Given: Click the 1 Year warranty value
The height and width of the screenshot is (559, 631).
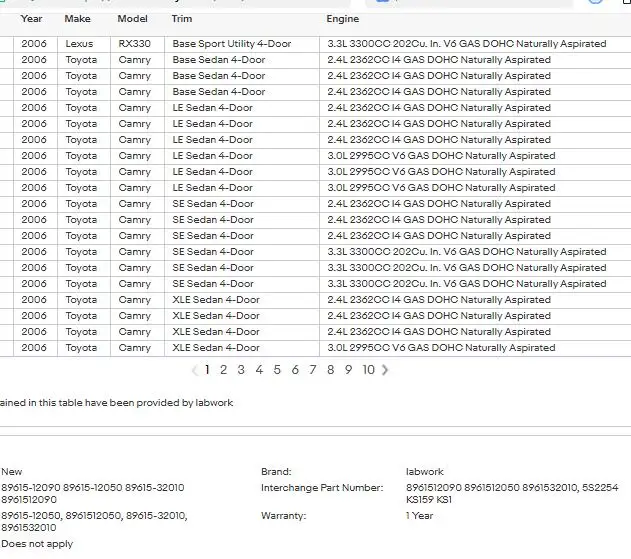Looking at the screenshot, I should (x=419, y=516).
